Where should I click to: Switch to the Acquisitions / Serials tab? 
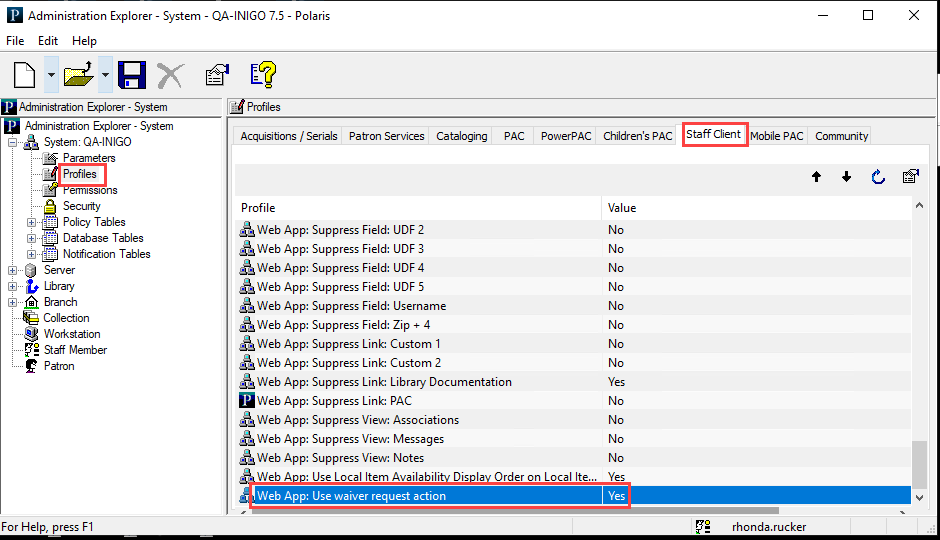[x=288, y=136]
